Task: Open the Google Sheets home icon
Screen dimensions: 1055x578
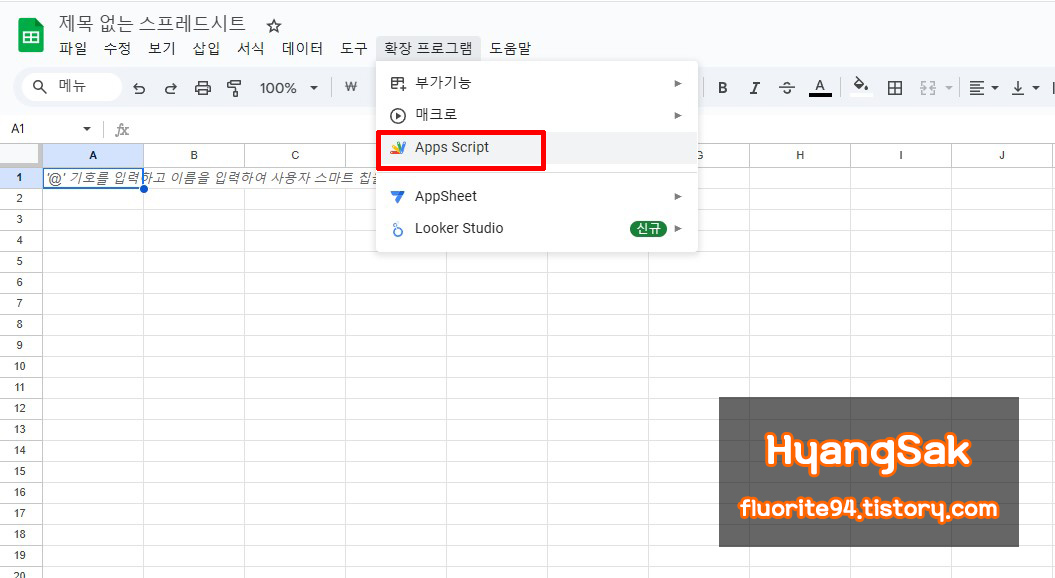Action: [x=30, y=36]
